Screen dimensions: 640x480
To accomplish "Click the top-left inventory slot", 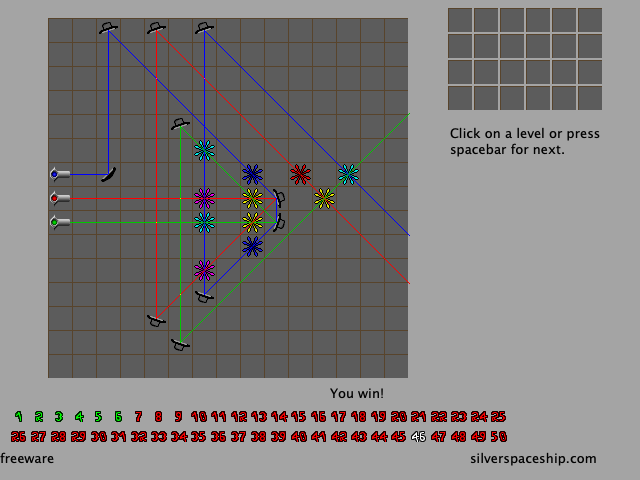I will click(460, 20).
